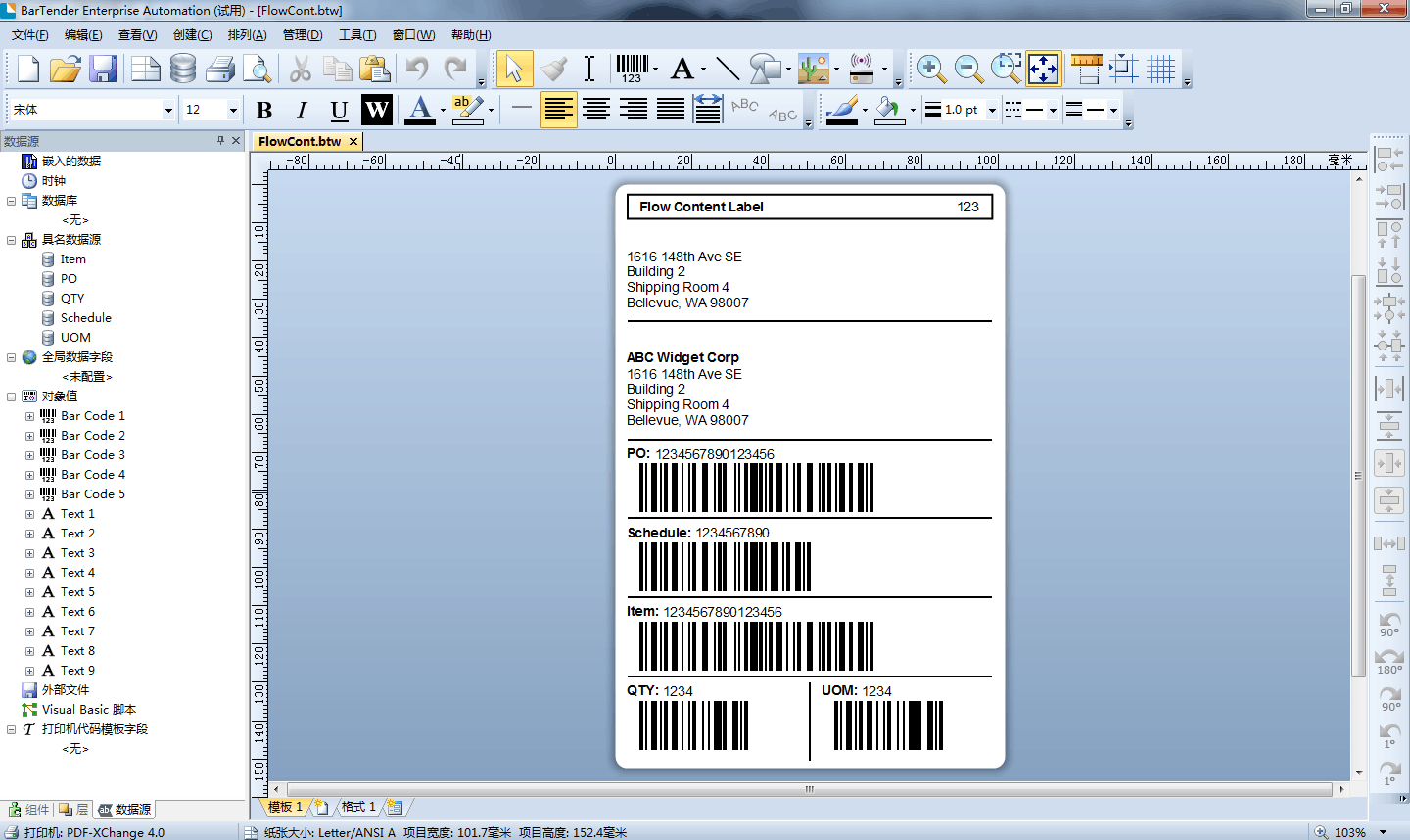
Task: Select the line drawing tool
Action: tap(727, 69)
